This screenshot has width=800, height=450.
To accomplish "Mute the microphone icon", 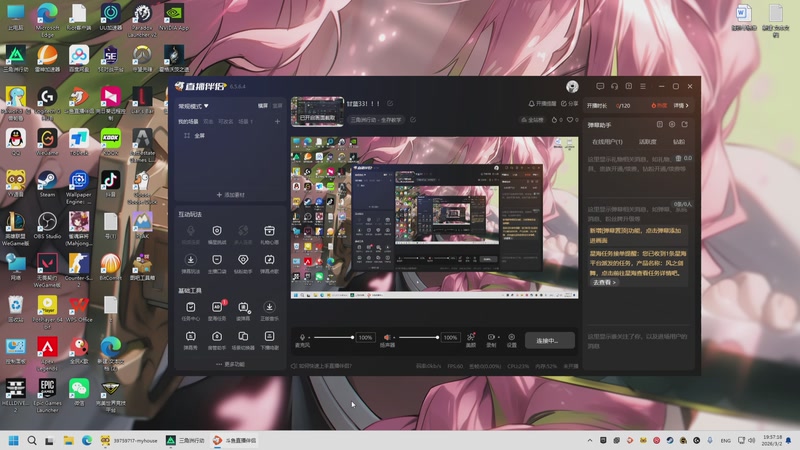I will 302,337.
